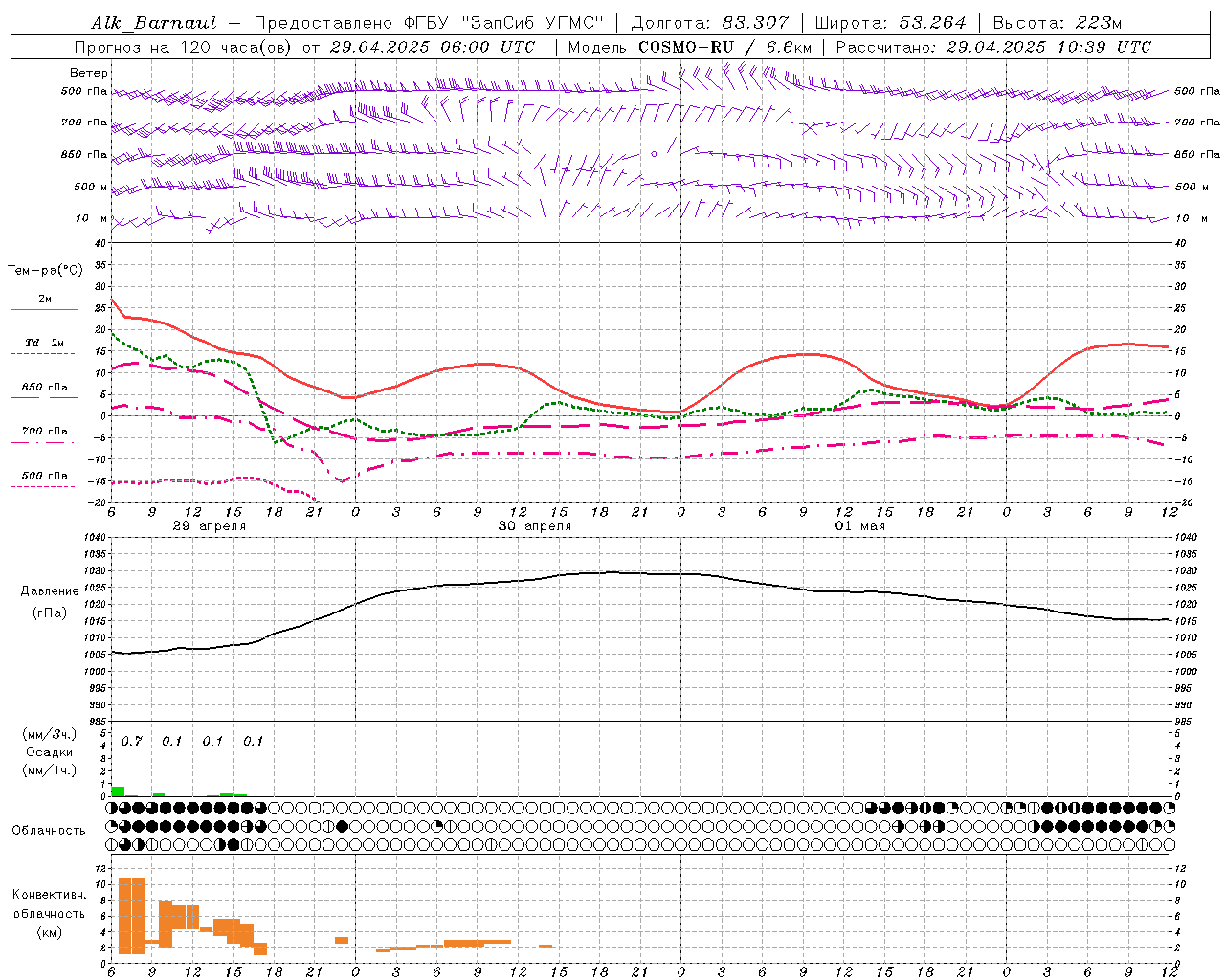Image resolution: width=1225 pixels, height=980 pixels.
Task: Click the ФГБУ "ЗапСиб УГМС" provider text
Action: (x=504, y=23)
